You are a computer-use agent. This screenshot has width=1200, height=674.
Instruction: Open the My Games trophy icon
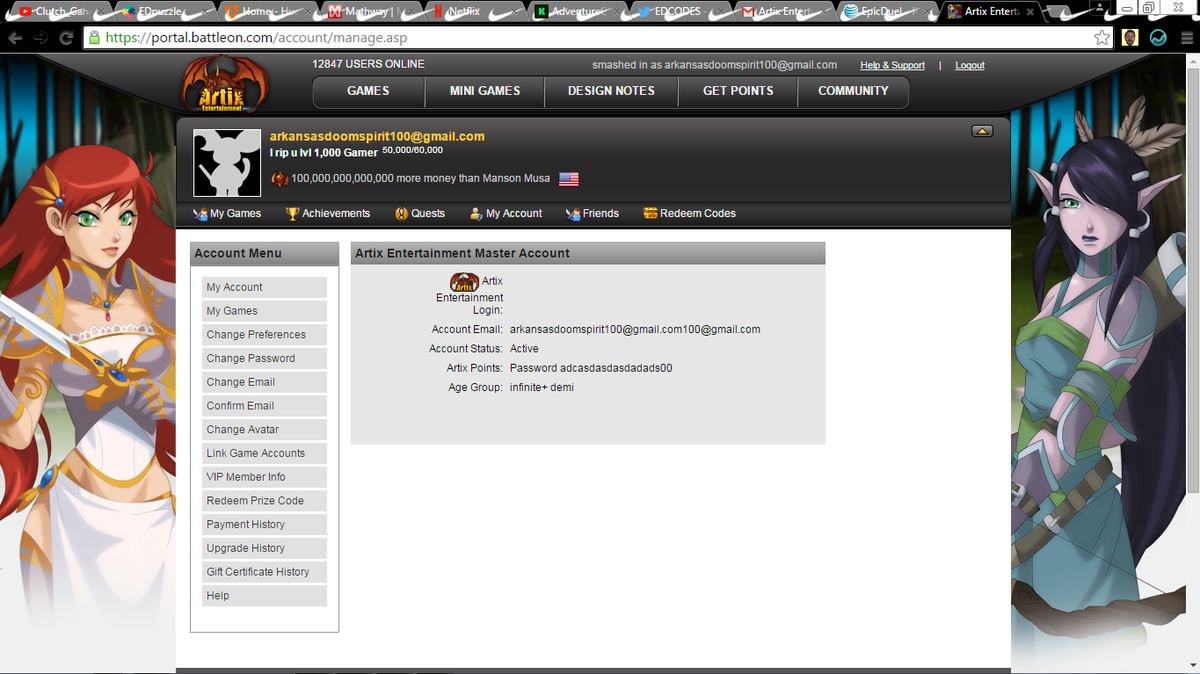[x=200, y=213]
